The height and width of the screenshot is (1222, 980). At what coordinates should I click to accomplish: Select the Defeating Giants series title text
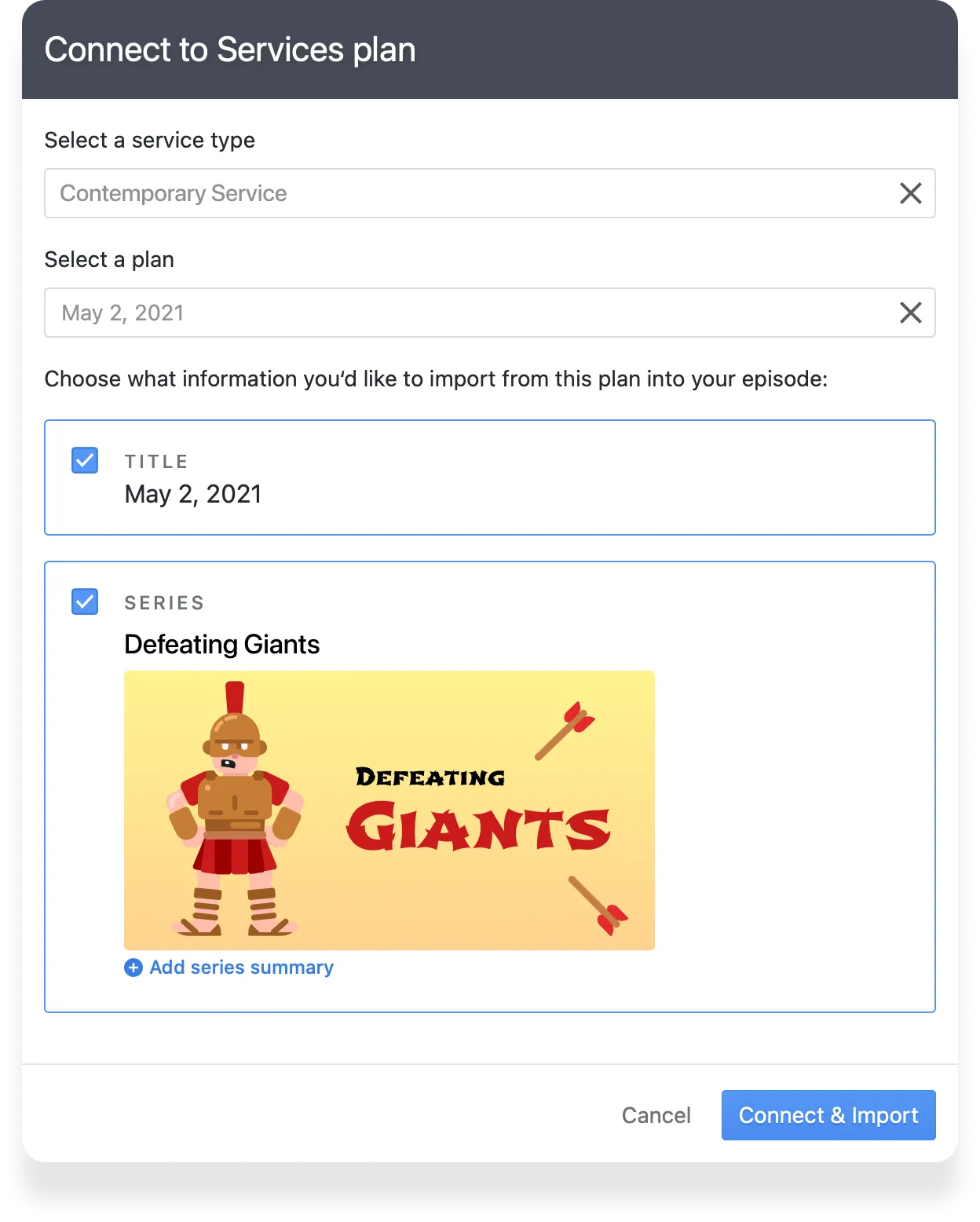(222, 644)
